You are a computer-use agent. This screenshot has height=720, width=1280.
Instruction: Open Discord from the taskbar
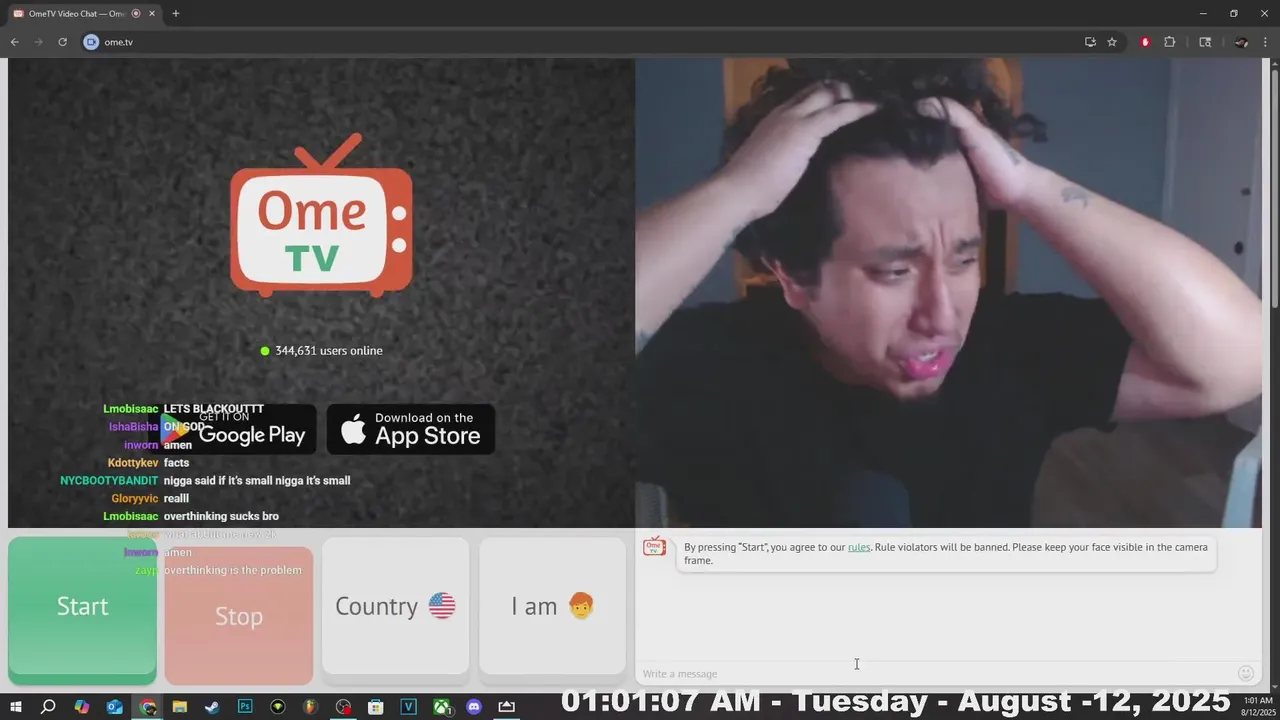pos(474,707)
